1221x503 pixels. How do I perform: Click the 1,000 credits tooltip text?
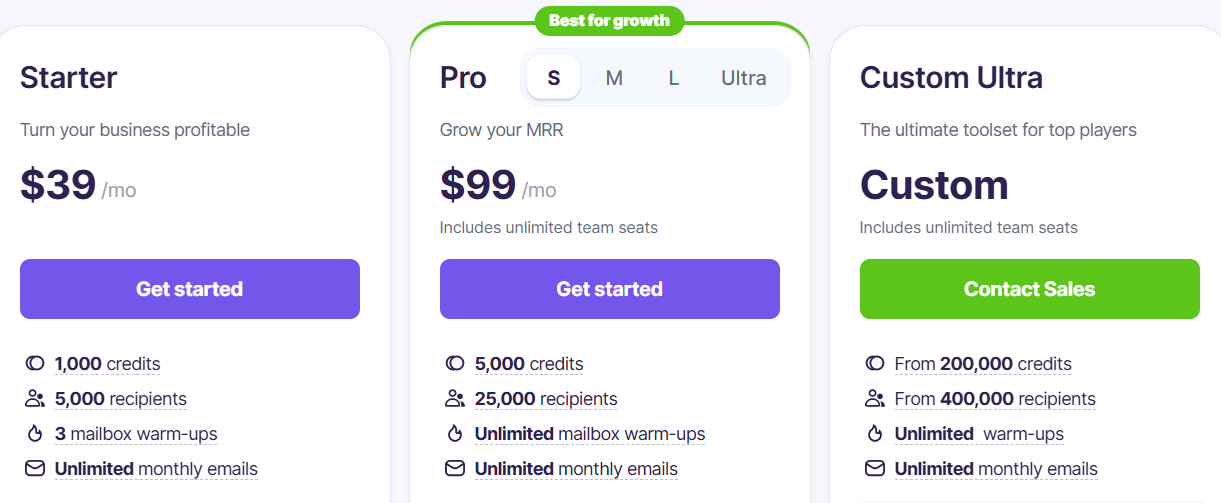click(x=107, y=364)
